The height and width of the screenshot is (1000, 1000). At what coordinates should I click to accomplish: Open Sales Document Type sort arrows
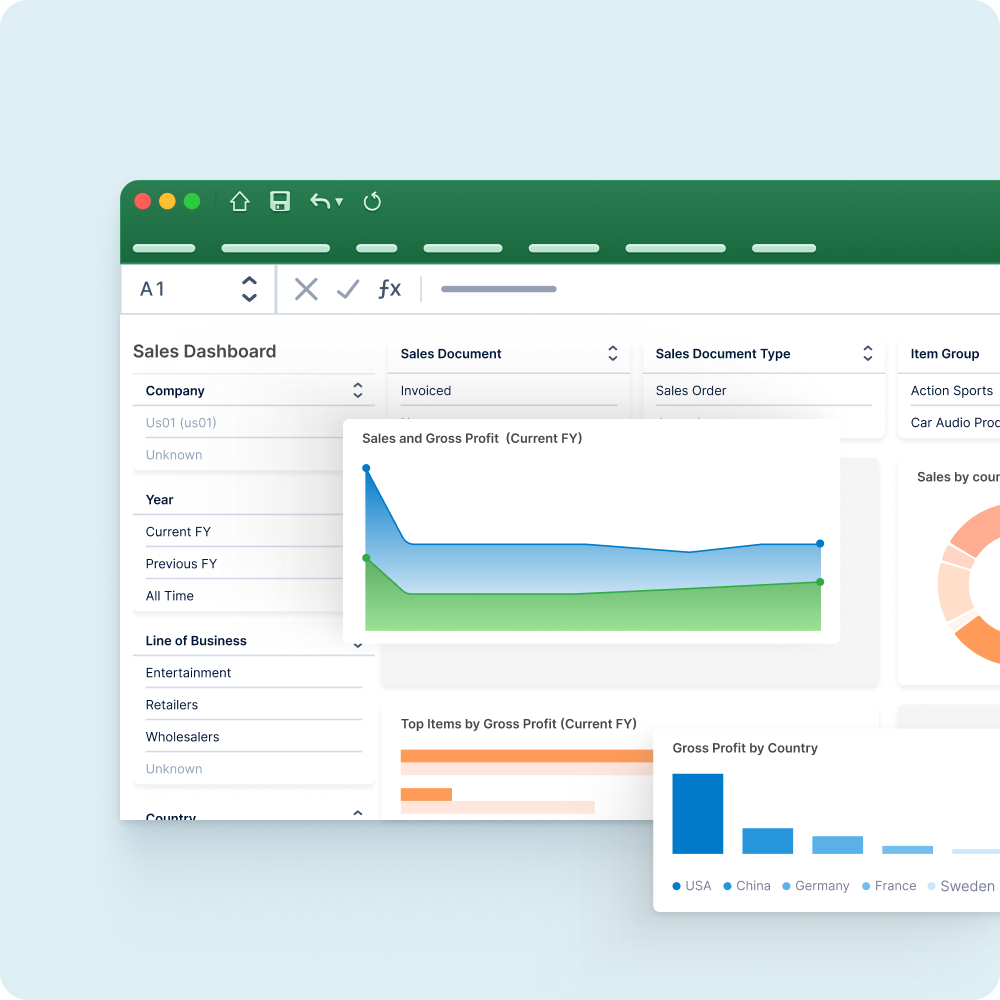click(x=867, y=354)
